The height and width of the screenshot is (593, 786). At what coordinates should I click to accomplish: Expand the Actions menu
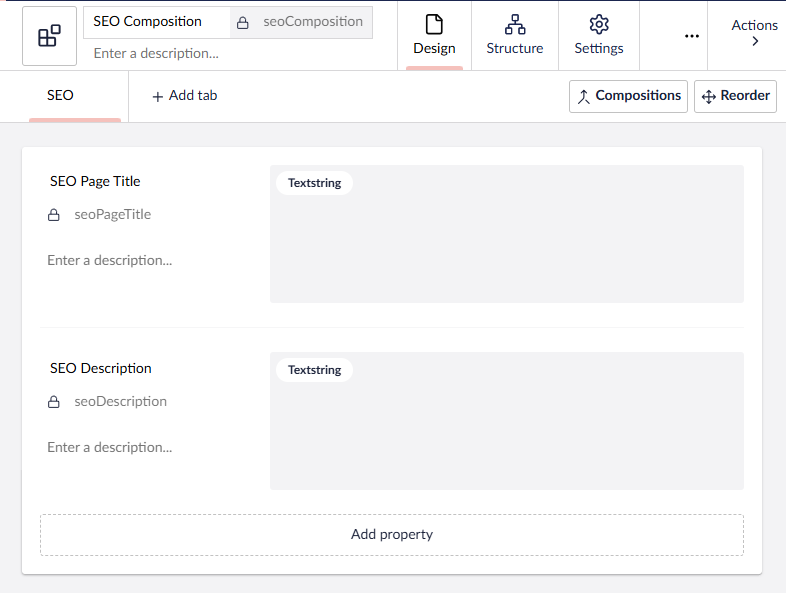click(754, 34)
